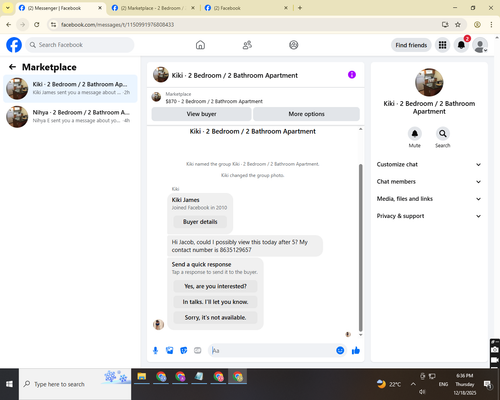Open the Chrome three-dot menu

click(491, 24)
